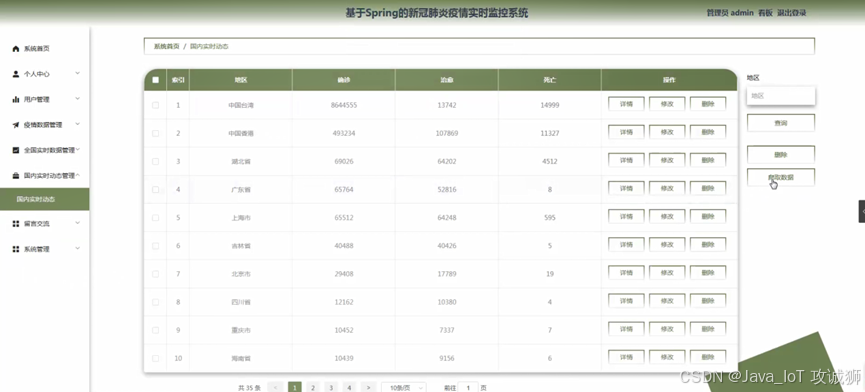
Task: Go to page 2 of results
Action: click(313, 388)
